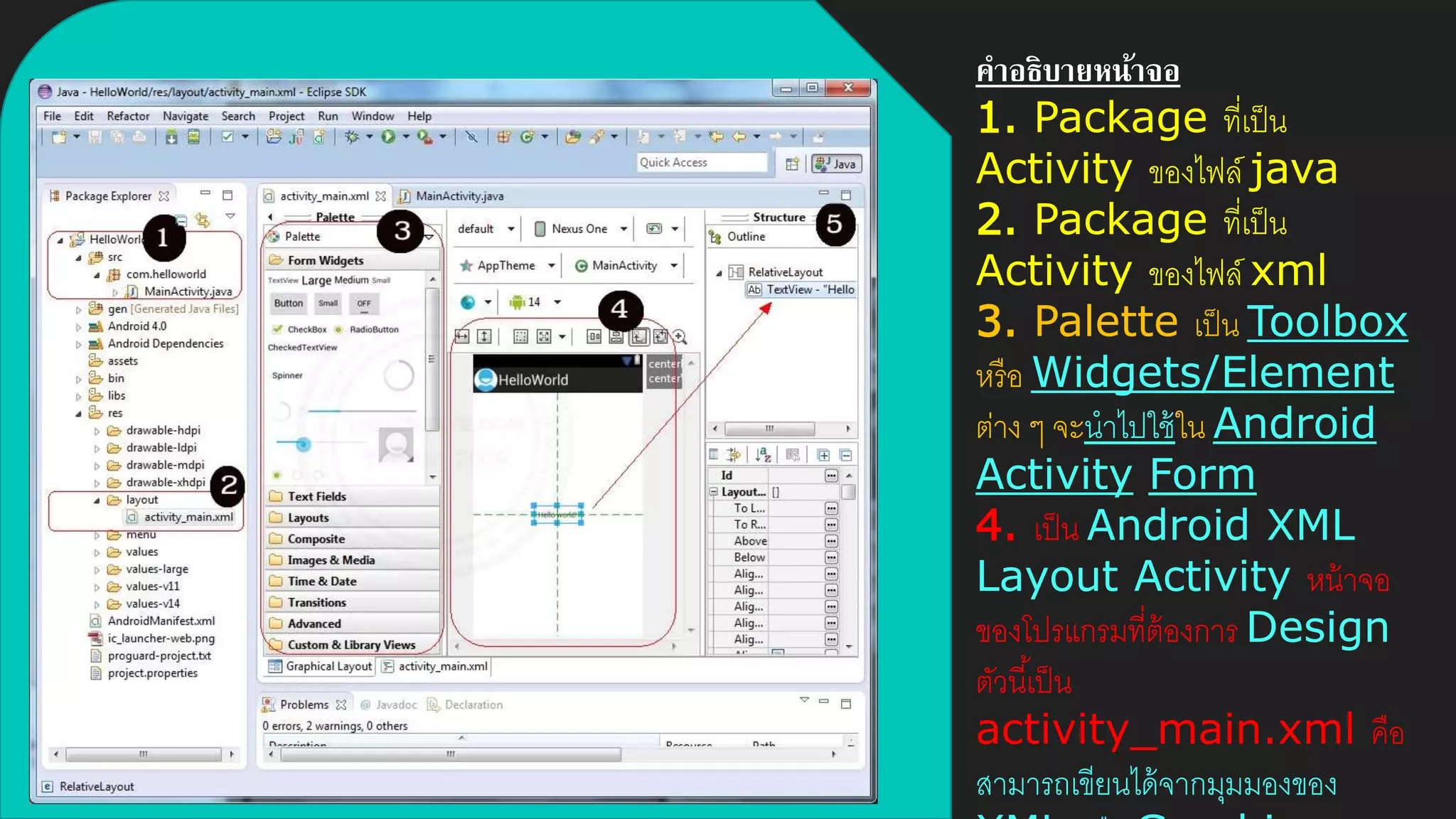Image resolution: width=1456 pixels, height=819 pixels.
Task: Click the zoom-in magnifier on layout canvas
Action: coord(680,336)
